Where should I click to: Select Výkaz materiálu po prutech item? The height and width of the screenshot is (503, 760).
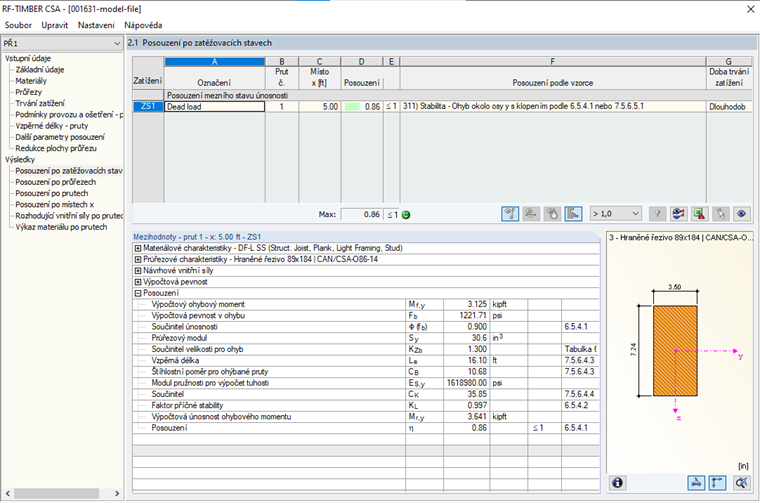pos(61,227)
